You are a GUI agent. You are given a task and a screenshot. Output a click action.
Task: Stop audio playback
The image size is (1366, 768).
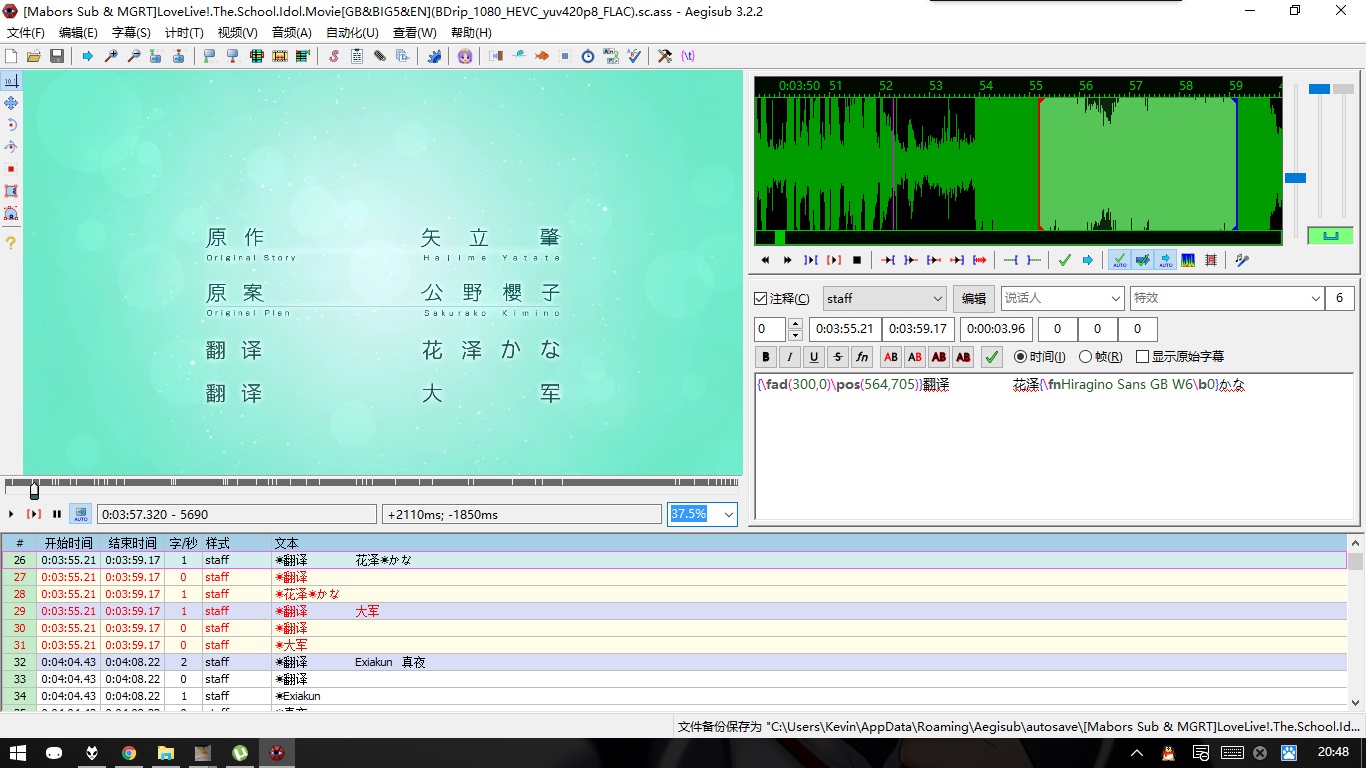point(857,260)
